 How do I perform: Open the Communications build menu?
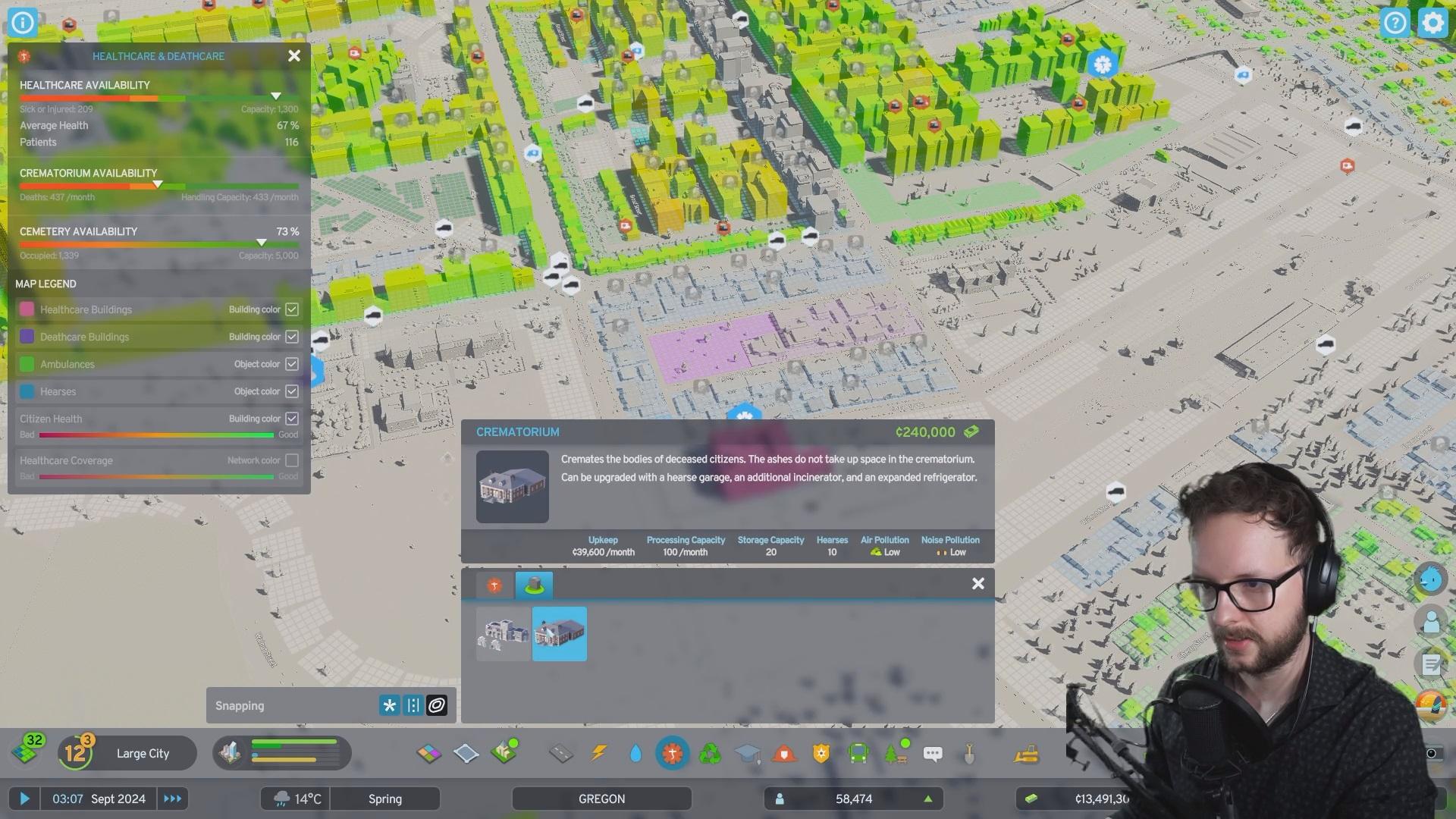(933, 754)
